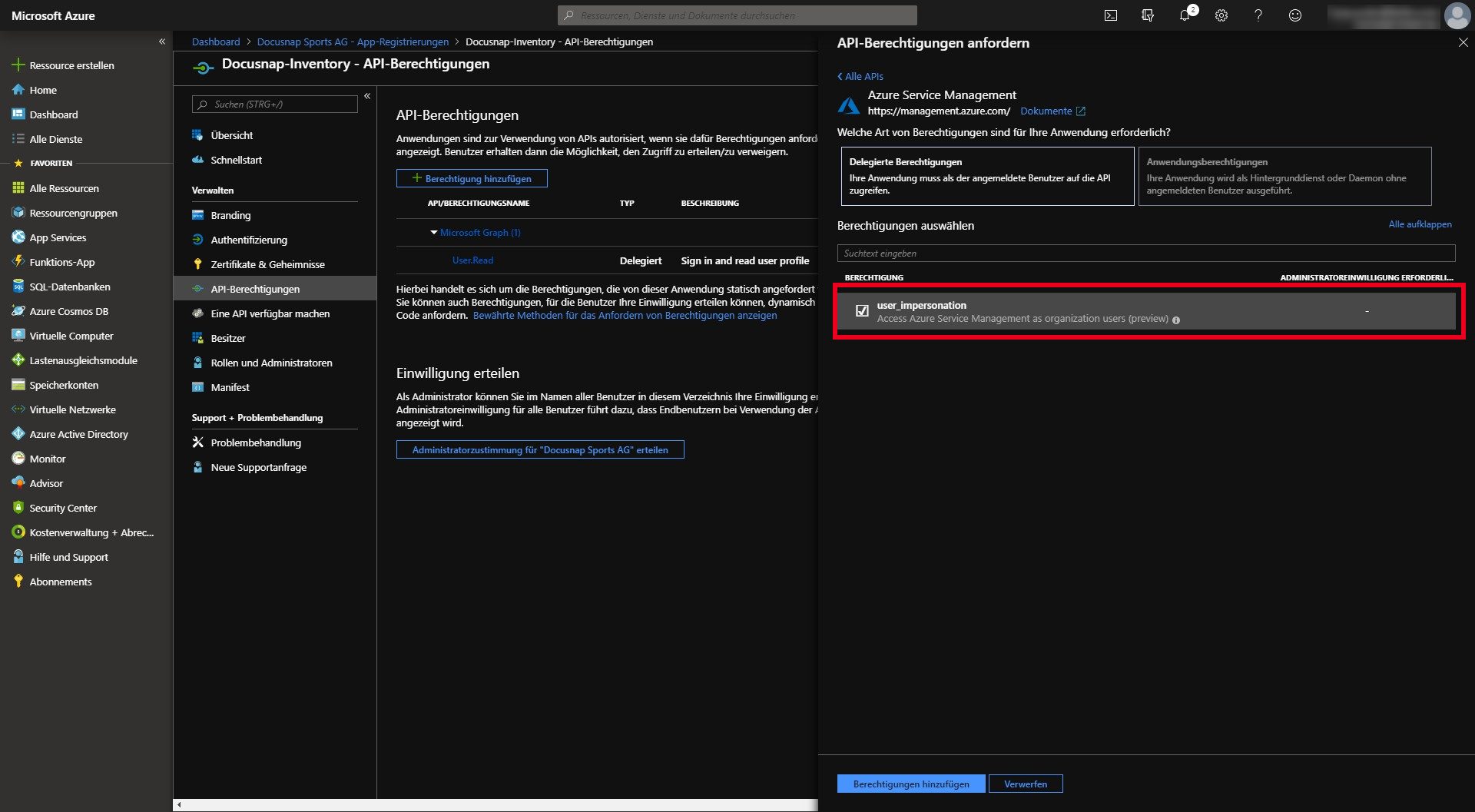Open feedback smiley icon
This screenshot has width=1475, height=812.
point(1295,15)
